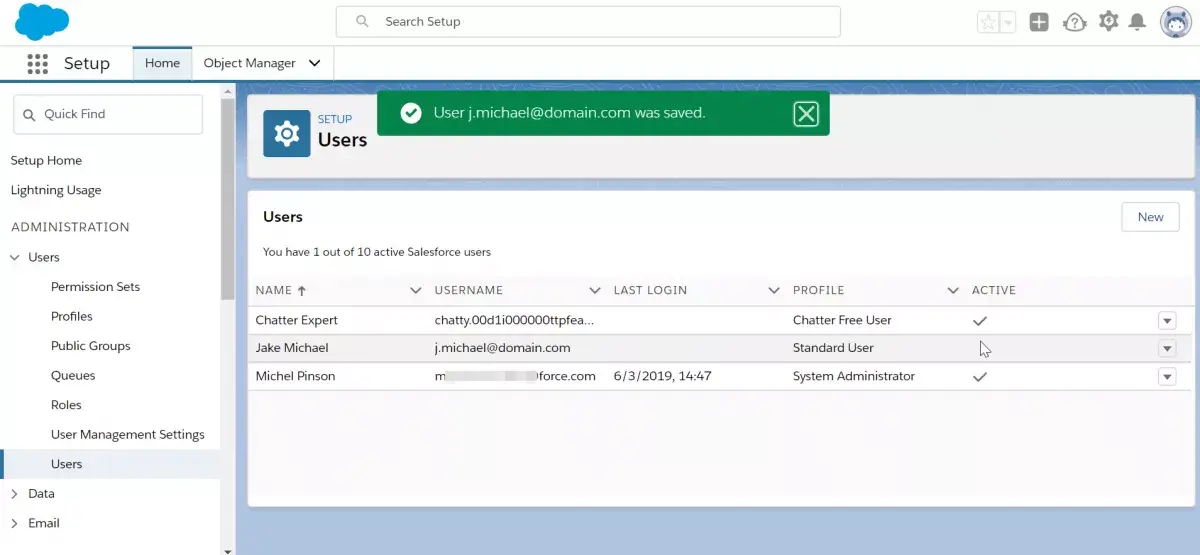This screenshot has width=1200, height=555.
Task: Open the Setup gear menu in header
Action: (x=1108, y=21)
